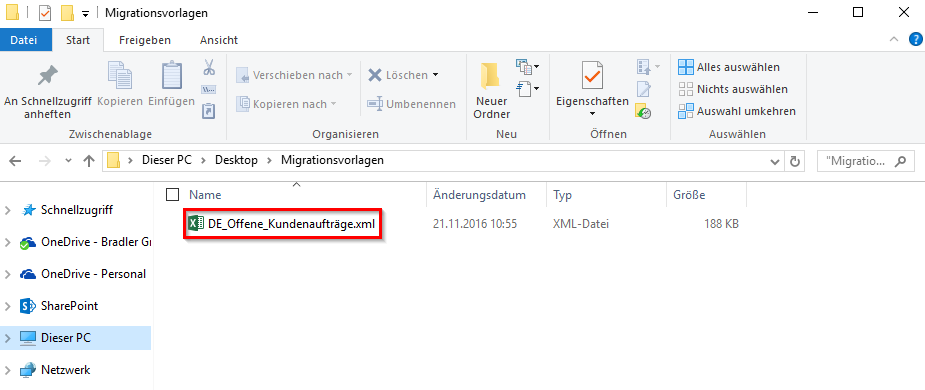Switch to the Start ribbon tab
The width and height of the screenshot is (925, 390).
[78, 40]
